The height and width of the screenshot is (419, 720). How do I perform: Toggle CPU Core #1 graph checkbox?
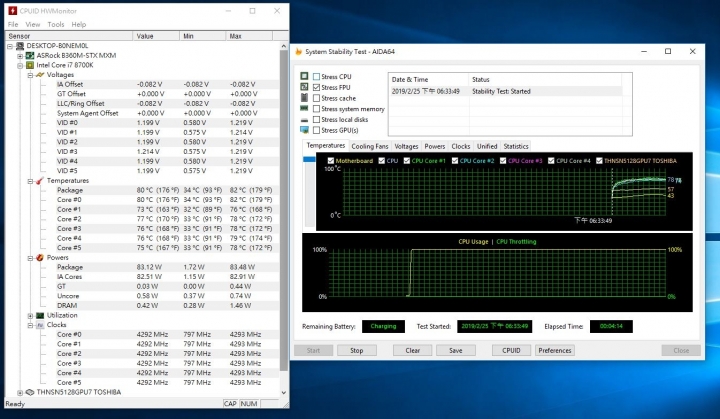[406, 160]
